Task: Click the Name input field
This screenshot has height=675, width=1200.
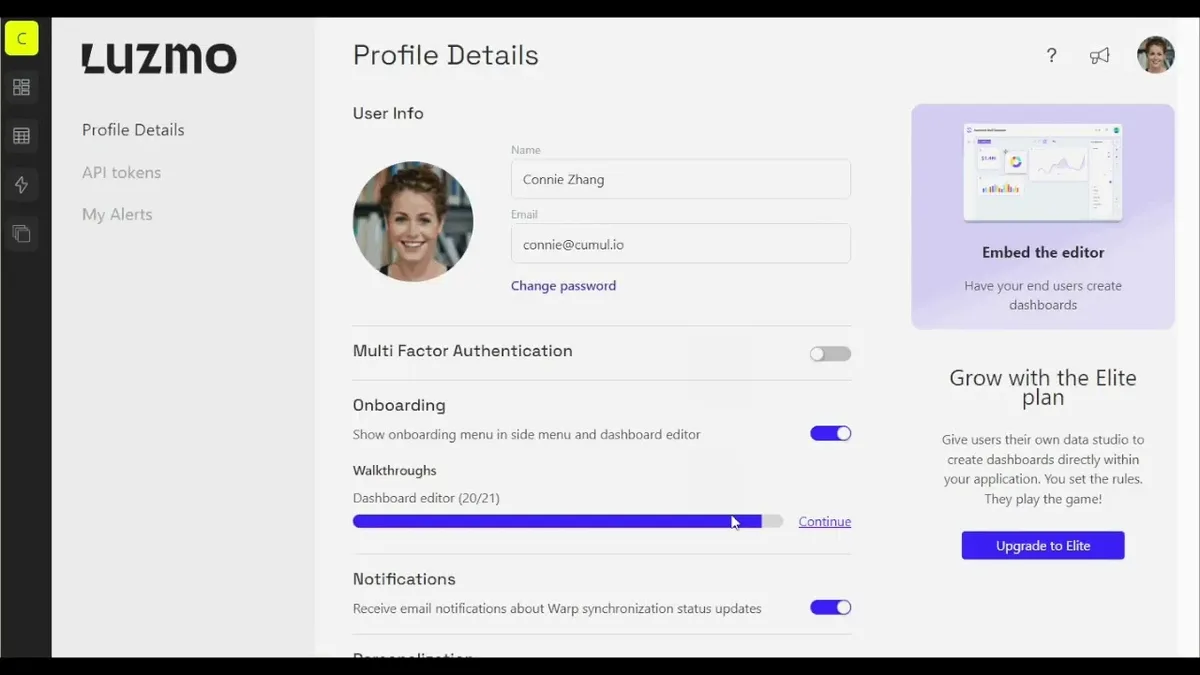Action: tap(681, 179)
